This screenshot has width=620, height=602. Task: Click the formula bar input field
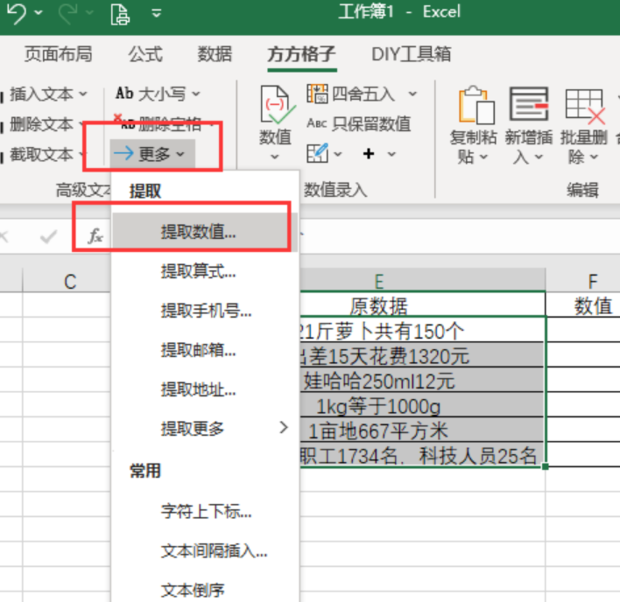pos(459,236)
